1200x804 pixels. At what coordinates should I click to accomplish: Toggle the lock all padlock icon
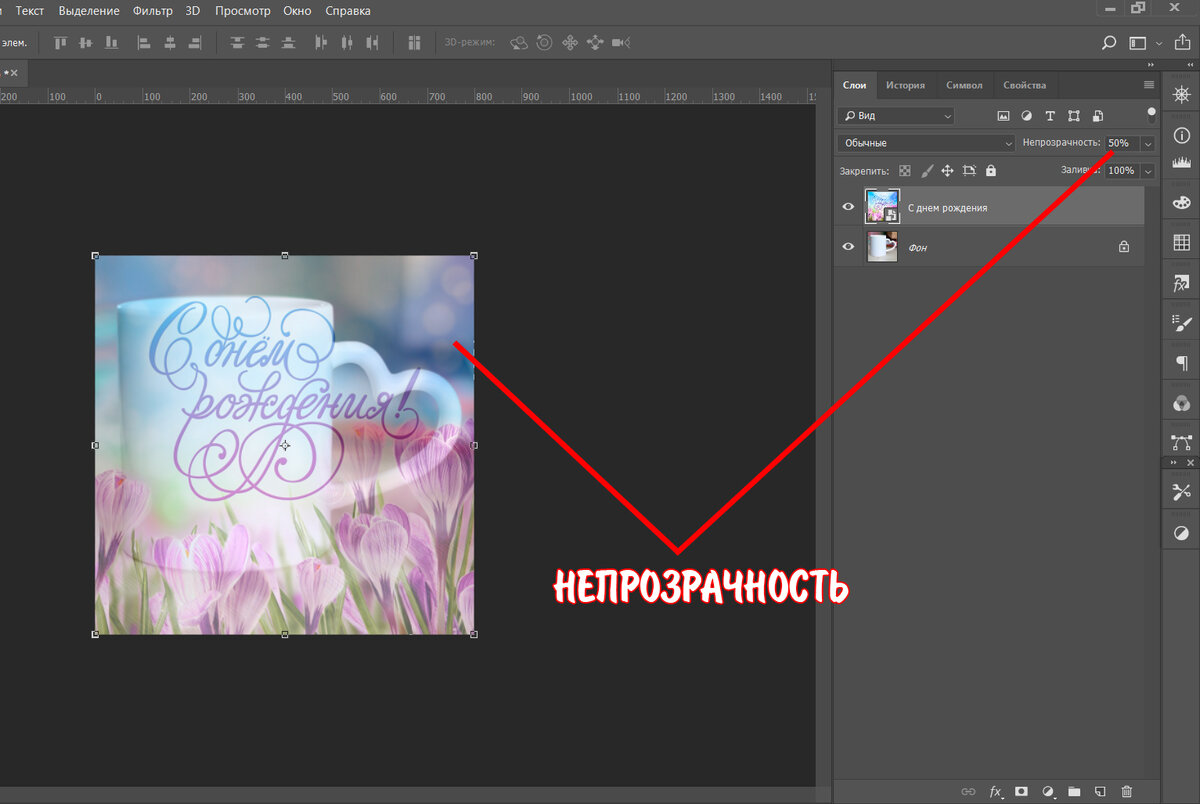pyautogui.click(x=991, y=171)
